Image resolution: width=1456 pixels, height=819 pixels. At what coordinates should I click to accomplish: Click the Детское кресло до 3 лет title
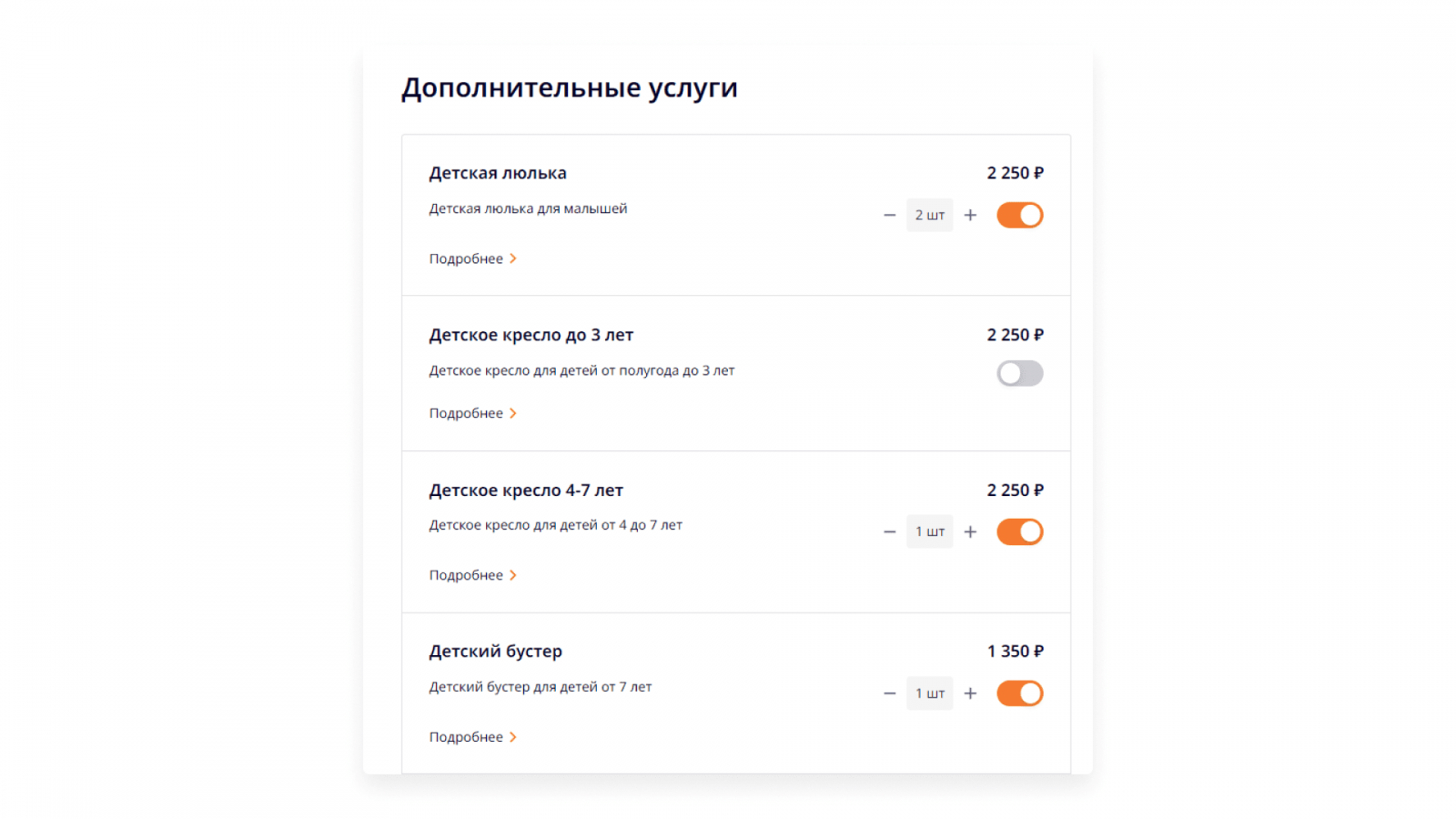coord(531,335)
